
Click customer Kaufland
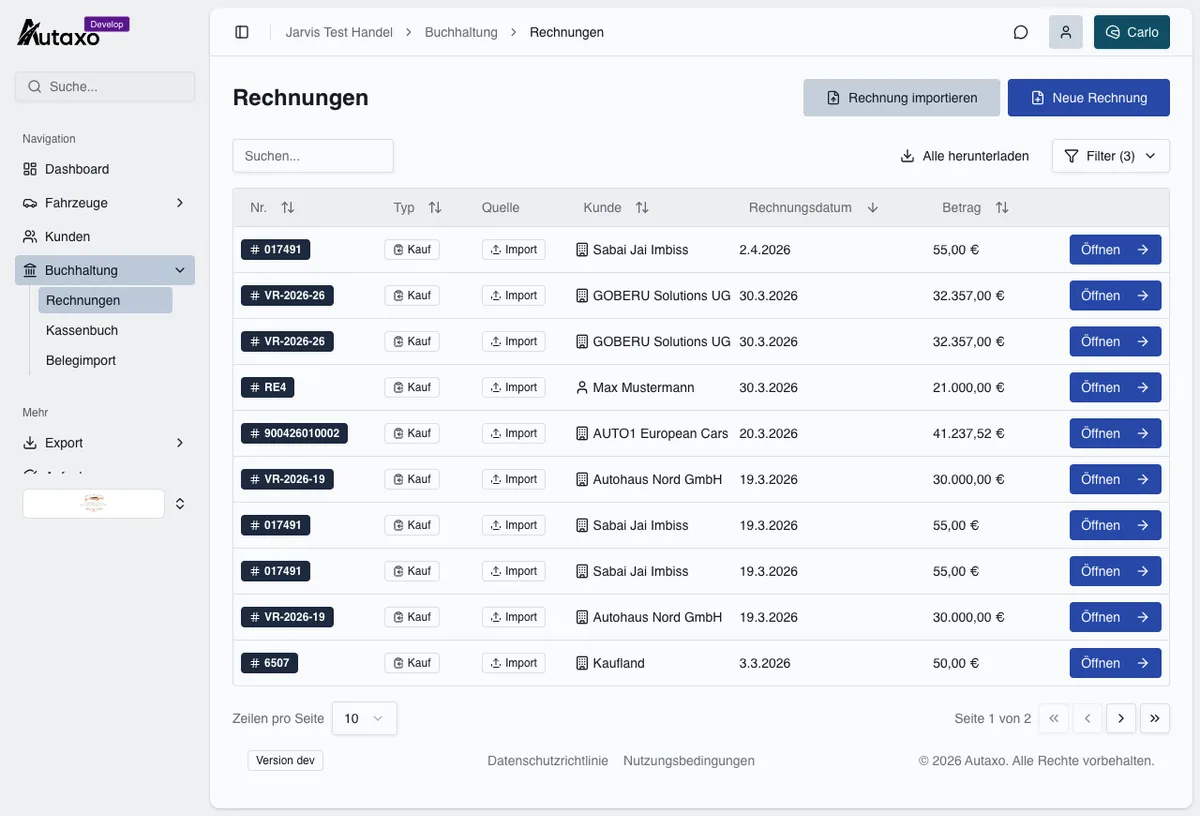[610, 663]
